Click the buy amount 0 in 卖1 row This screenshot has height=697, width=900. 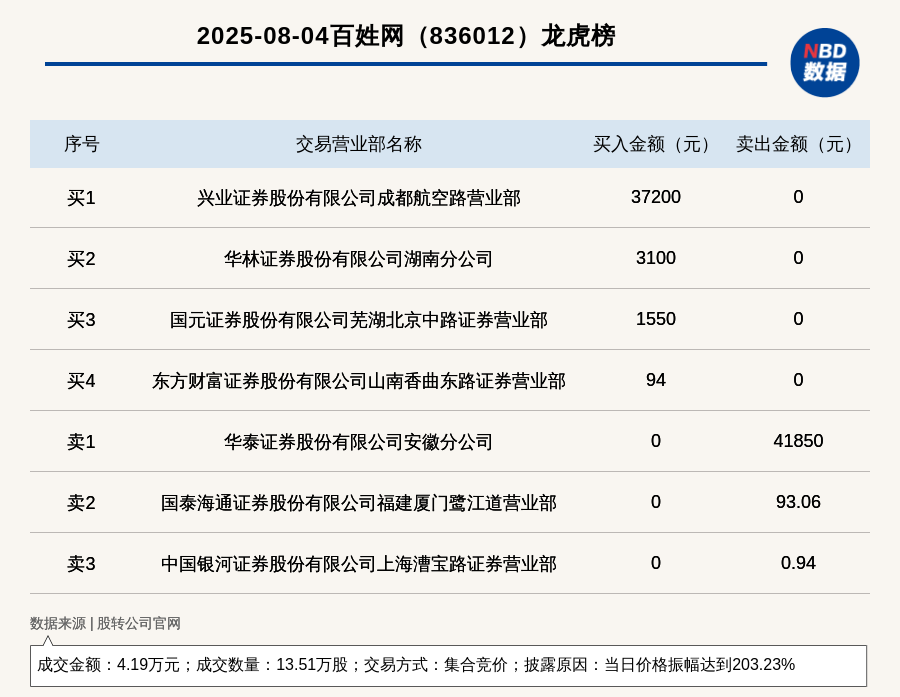(655, 440)
